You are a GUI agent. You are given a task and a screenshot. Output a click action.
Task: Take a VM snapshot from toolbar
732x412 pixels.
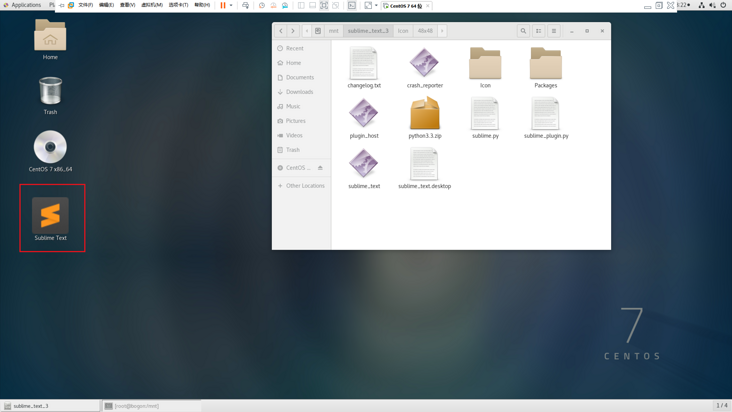coord(262,5)
